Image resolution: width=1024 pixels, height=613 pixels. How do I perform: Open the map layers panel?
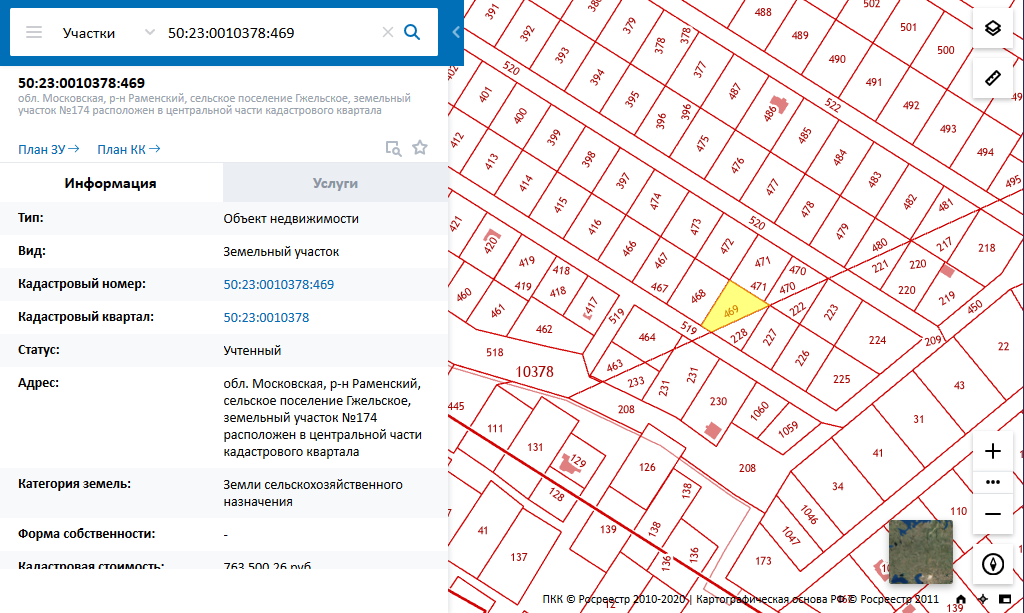click(992, 28)
